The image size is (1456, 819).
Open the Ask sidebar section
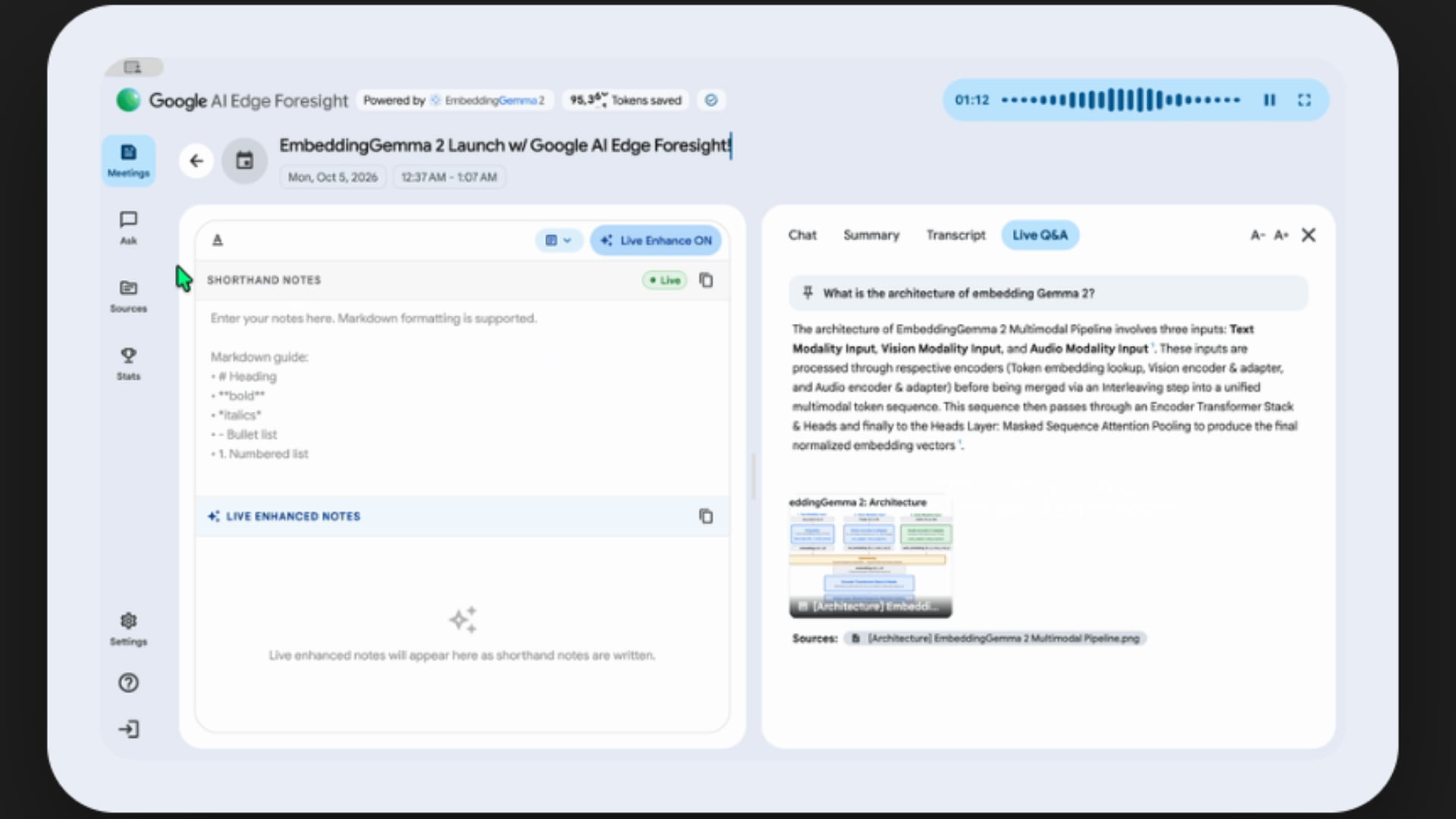(128, 228)
